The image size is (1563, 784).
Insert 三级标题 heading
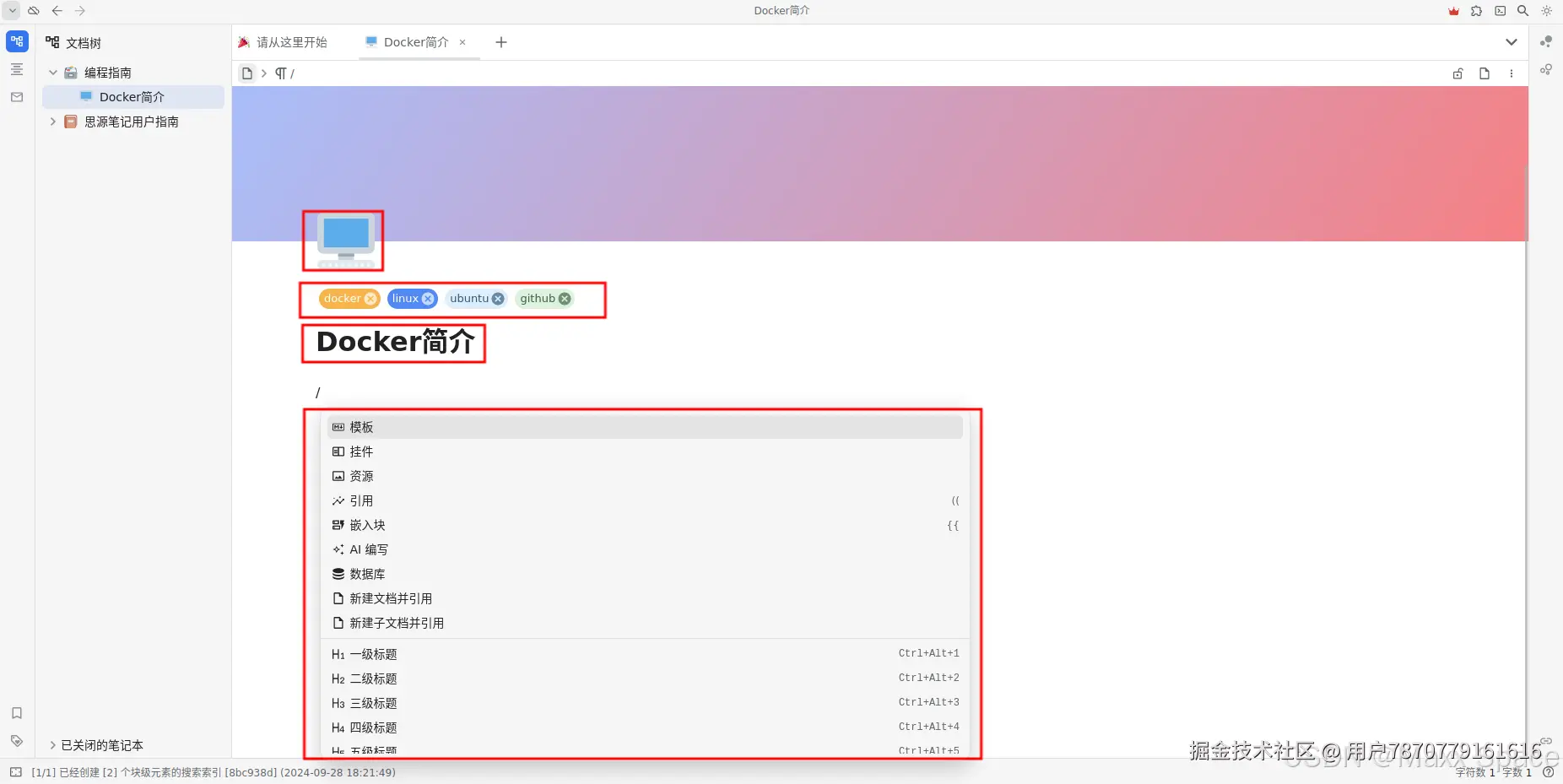click(645, 703)
